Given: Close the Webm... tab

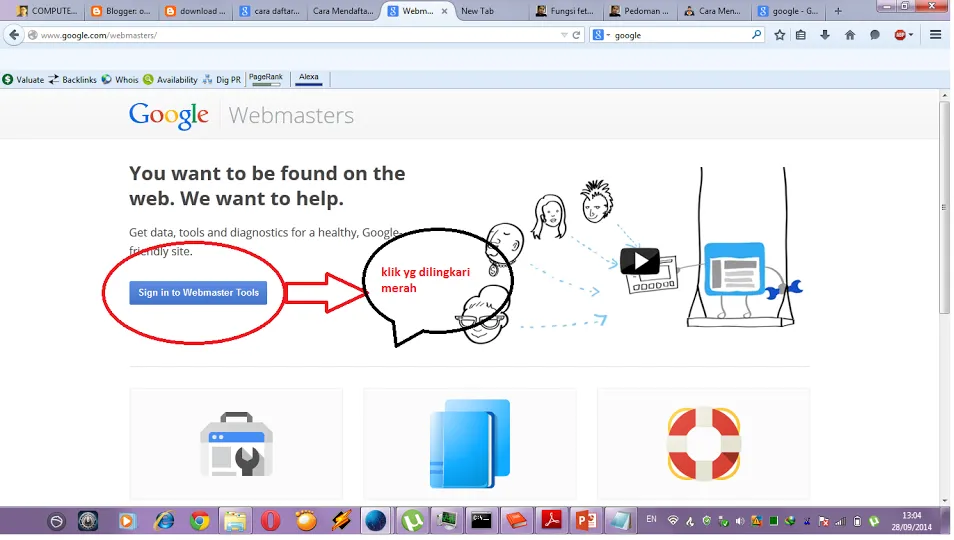Looking at the screenshot, I should pyautogui.click(x=444, y=11).
